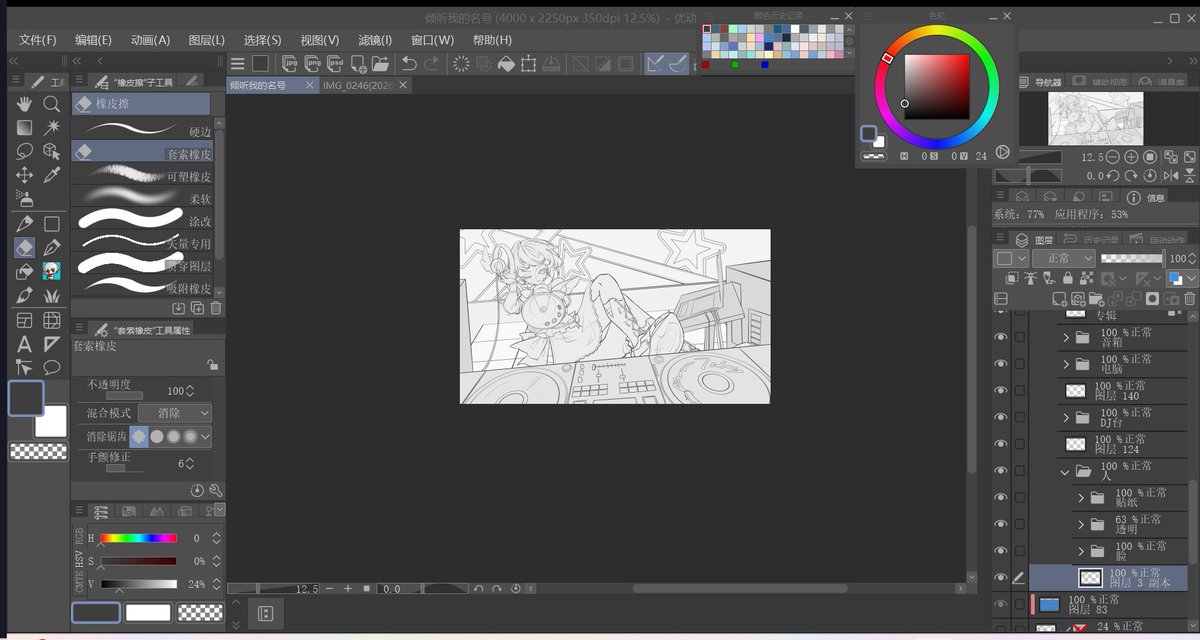Open the 文件(F) menu
Image resolution: width=1200 pixels, height=640 pixels.
(x=38, y=40)
